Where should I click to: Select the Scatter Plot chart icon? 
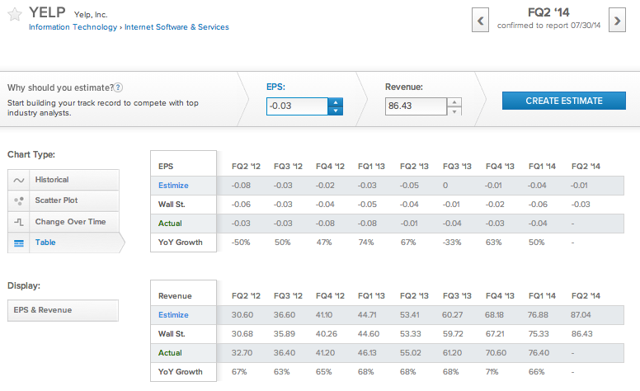click(19, 201)
